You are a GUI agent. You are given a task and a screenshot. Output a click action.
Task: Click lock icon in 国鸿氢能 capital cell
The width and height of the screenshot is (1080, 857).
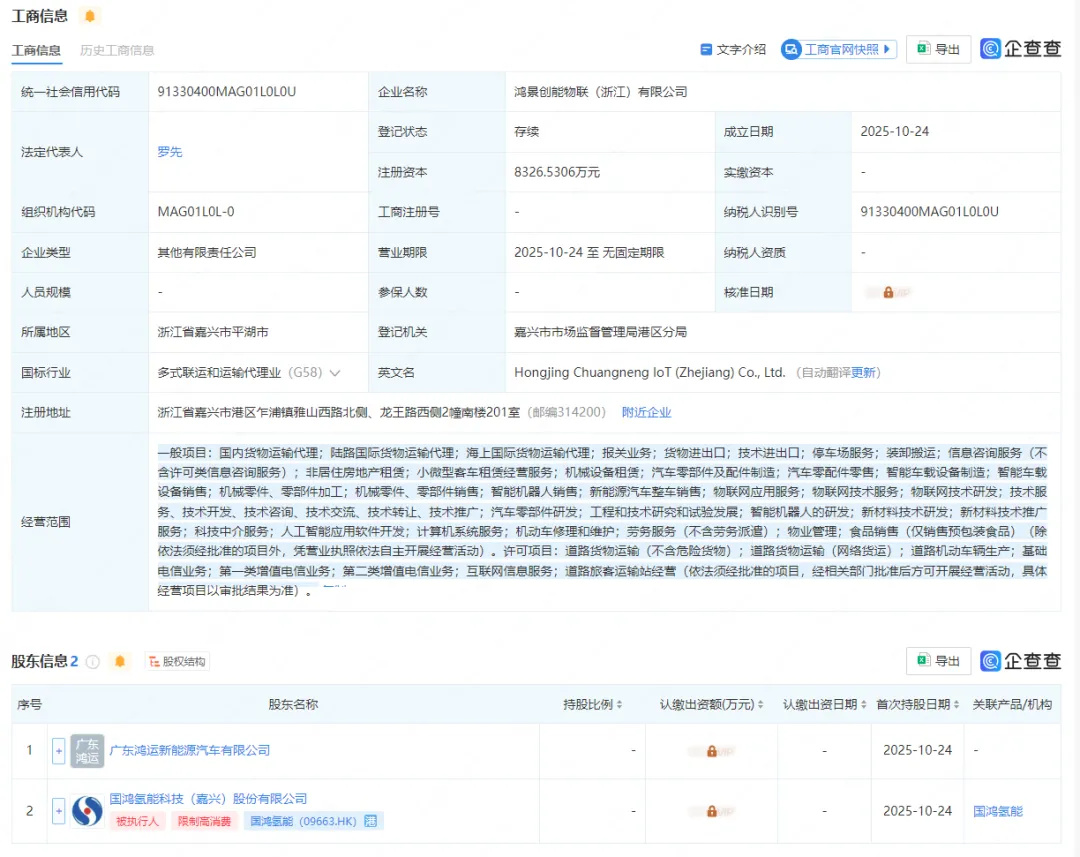pos(711,811)
